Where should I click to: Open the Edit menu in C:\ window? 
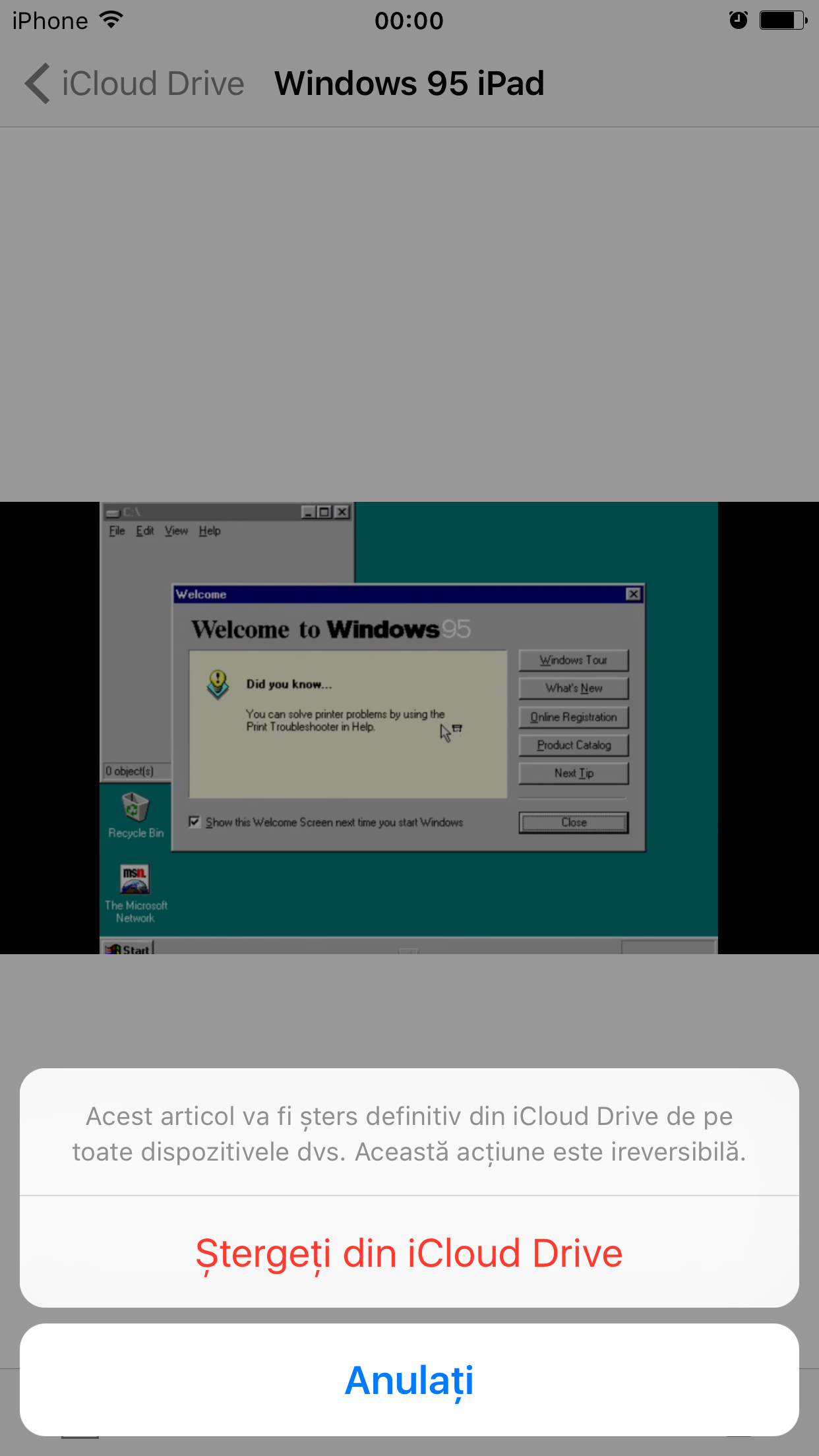tap(145, 531)
